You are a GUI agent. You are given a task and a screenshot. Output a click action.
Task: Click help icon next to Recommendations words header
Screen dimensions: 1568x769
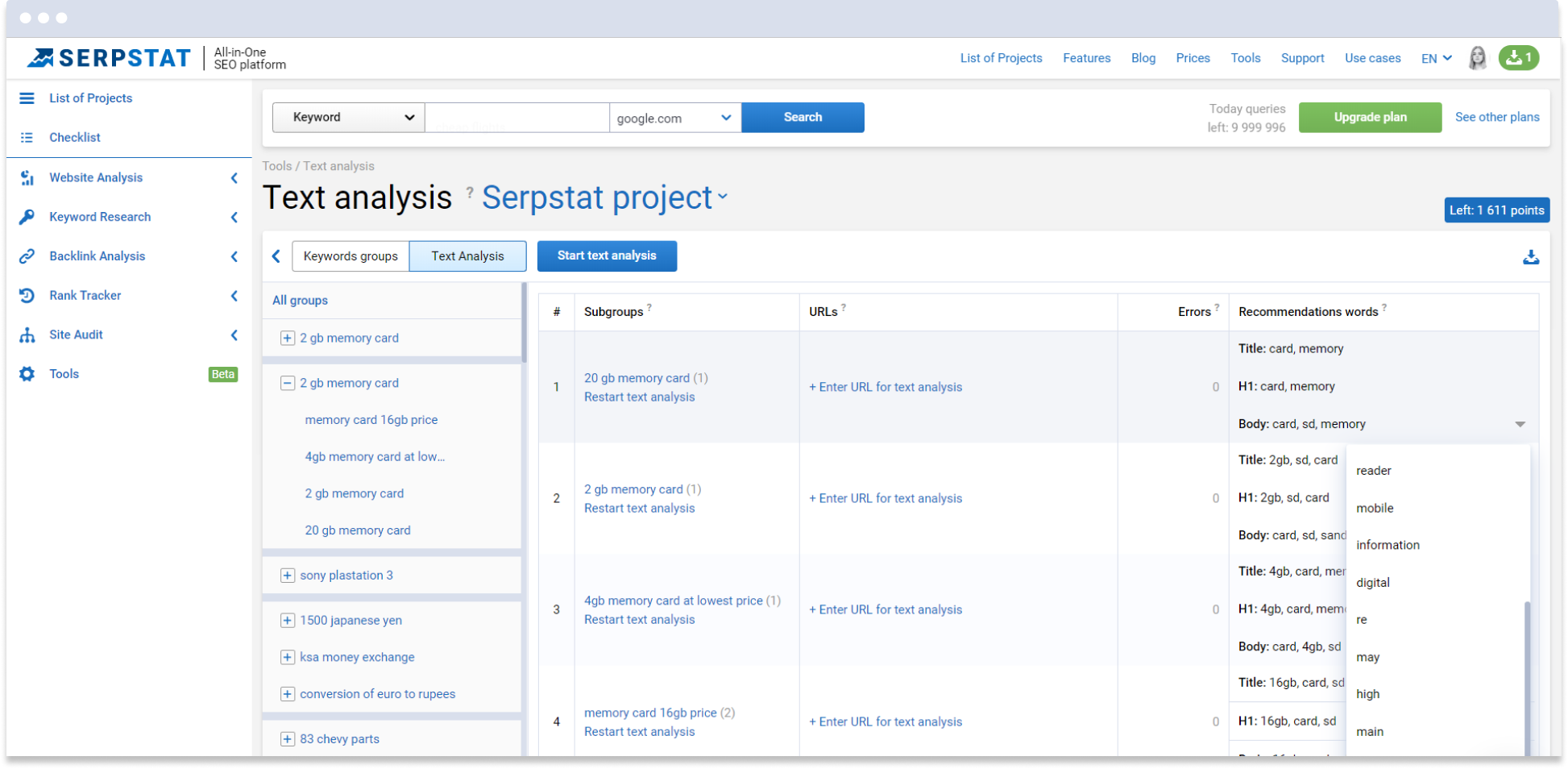pyautogui.click(x=1384, y=307)
